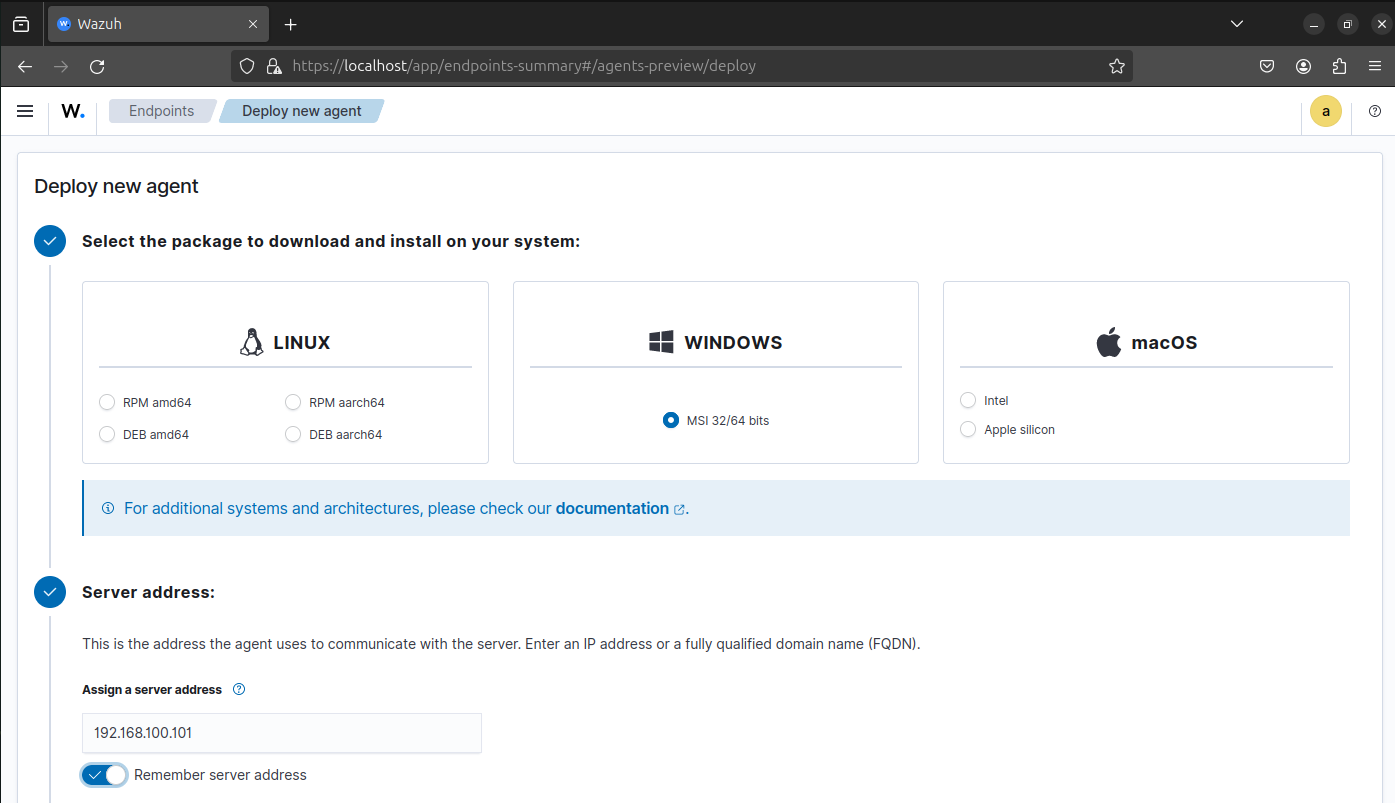Expand the list all tabs chevron

(1237, 23)
